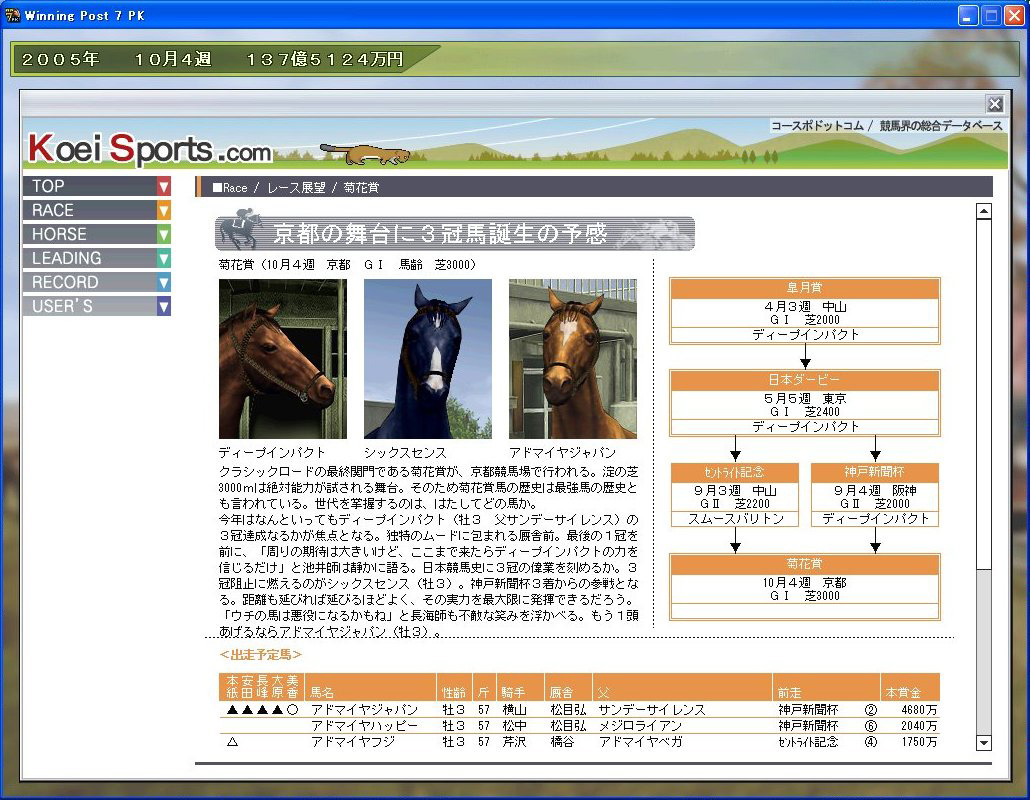Click the 馬名 column header
The image size is (1030, 800).
(x=370, y=687)
